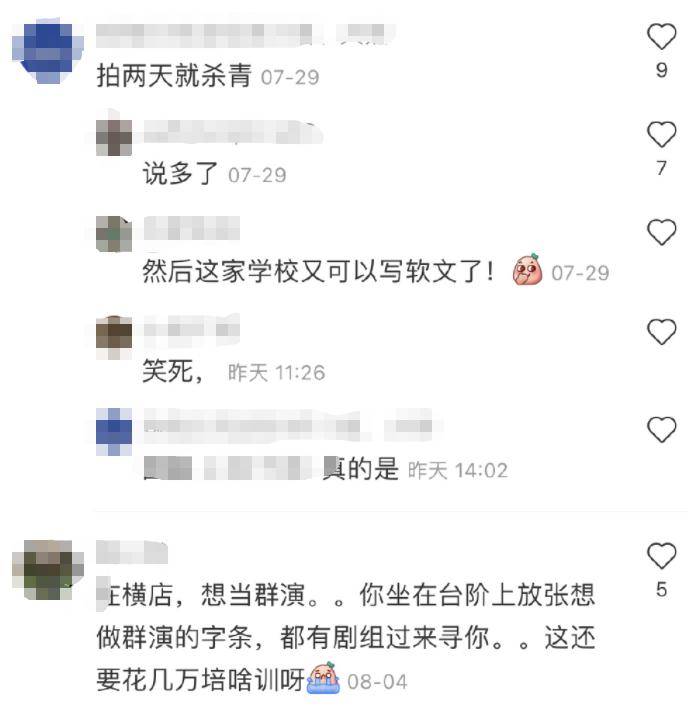The image size is (688, 713).
Task: Tap reply '然后这家学校又可以写软文了!'
Action: coord(318,271)
